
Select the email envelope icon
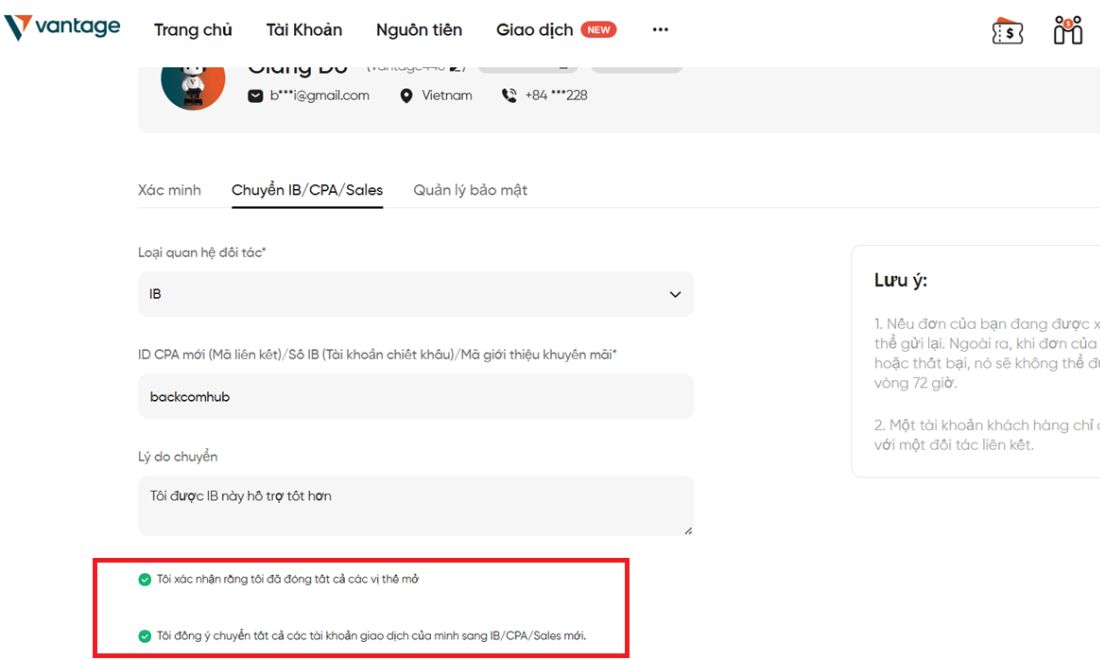pyautogui.click(x=255, y=95)
